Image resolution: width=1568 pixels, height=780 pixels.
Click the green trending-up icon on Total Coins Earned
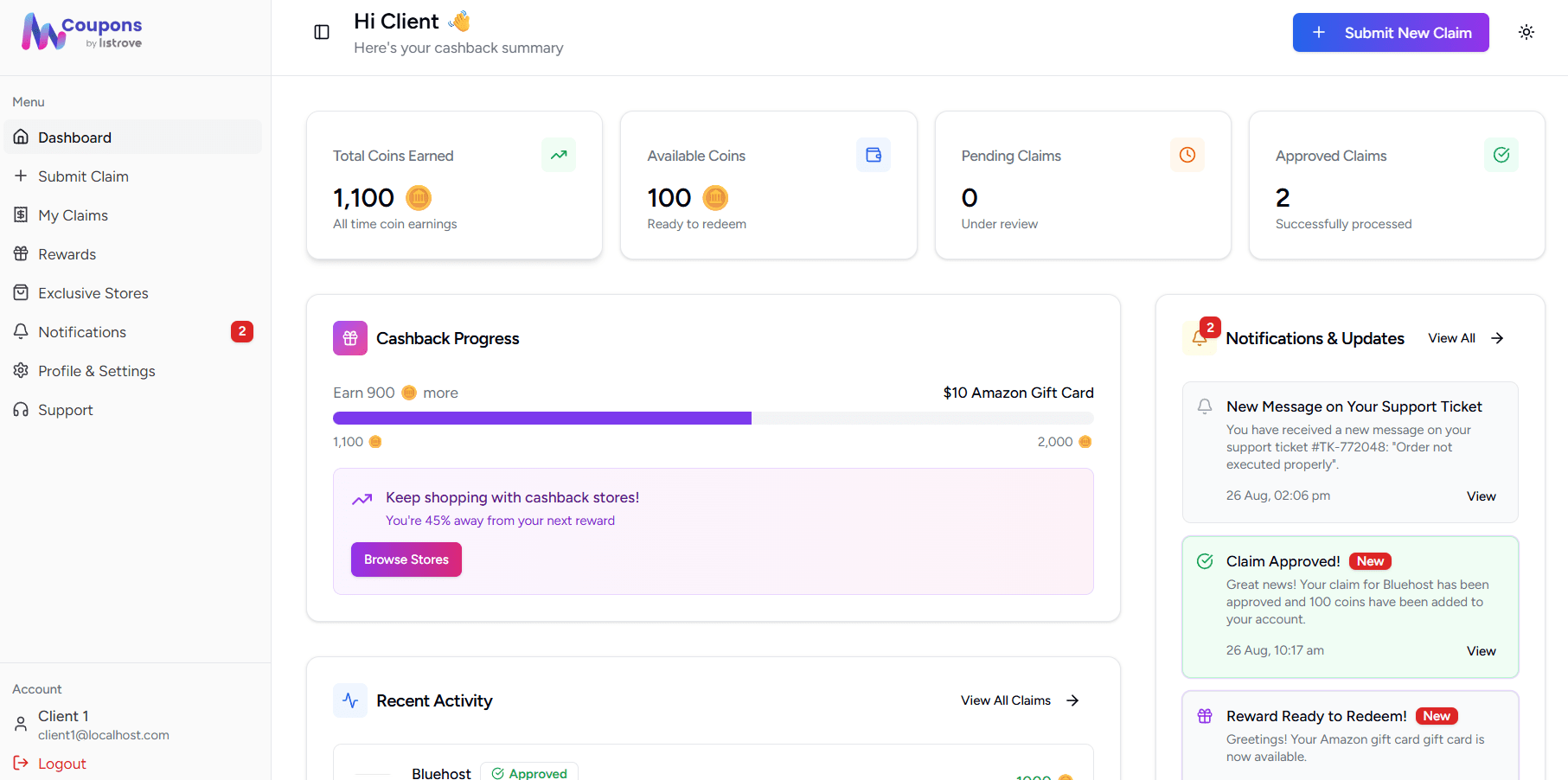(x=559, y=155)
